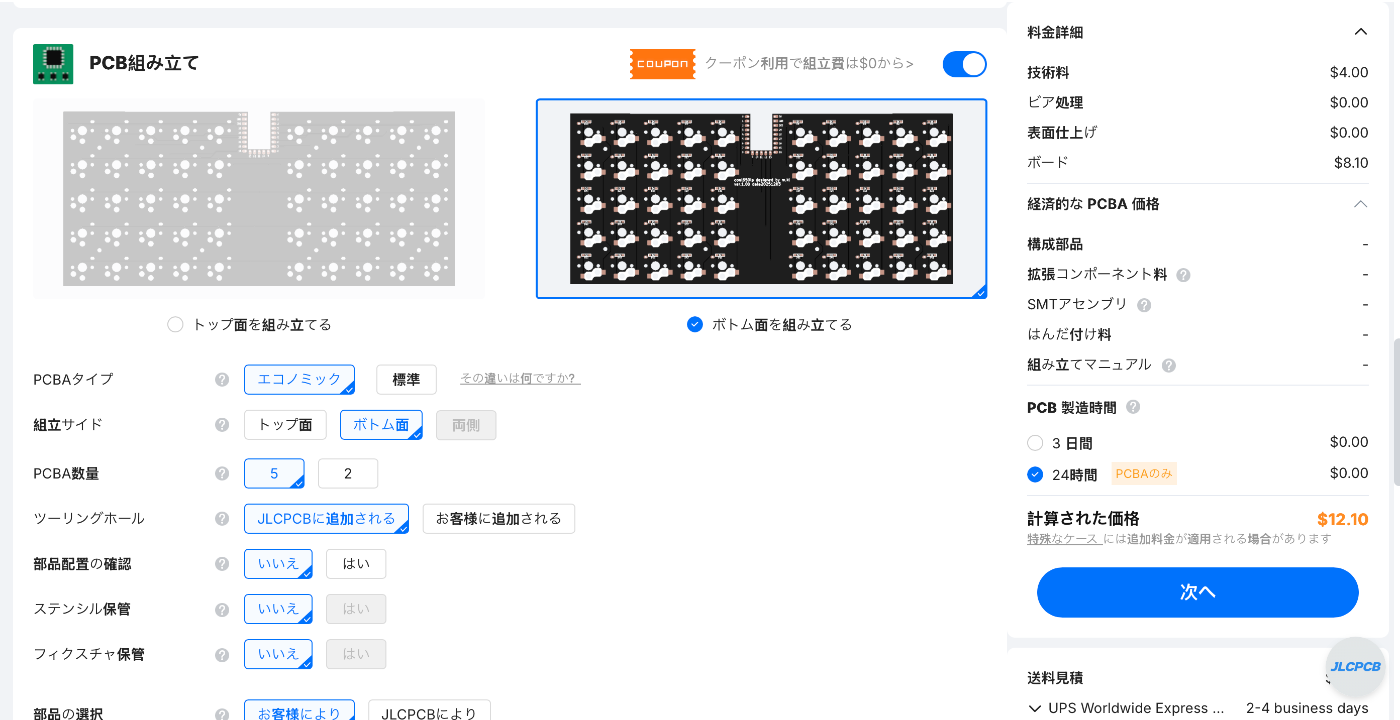1400x720 pixels.
Task: Click the help icon beside PCBAタイプ
Action: coord(222,380)
